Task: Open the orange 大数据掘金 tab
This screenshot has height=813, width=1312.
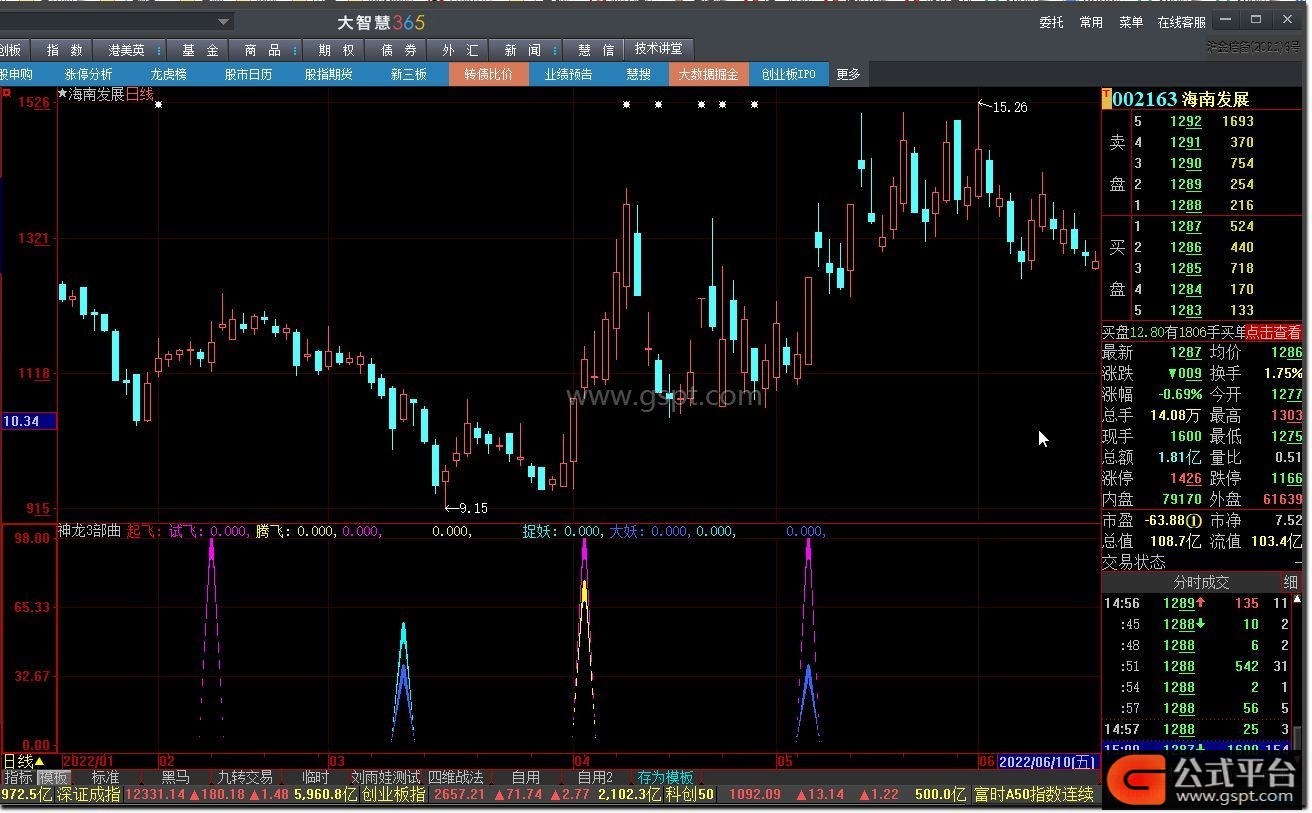Action: point(708,74)
